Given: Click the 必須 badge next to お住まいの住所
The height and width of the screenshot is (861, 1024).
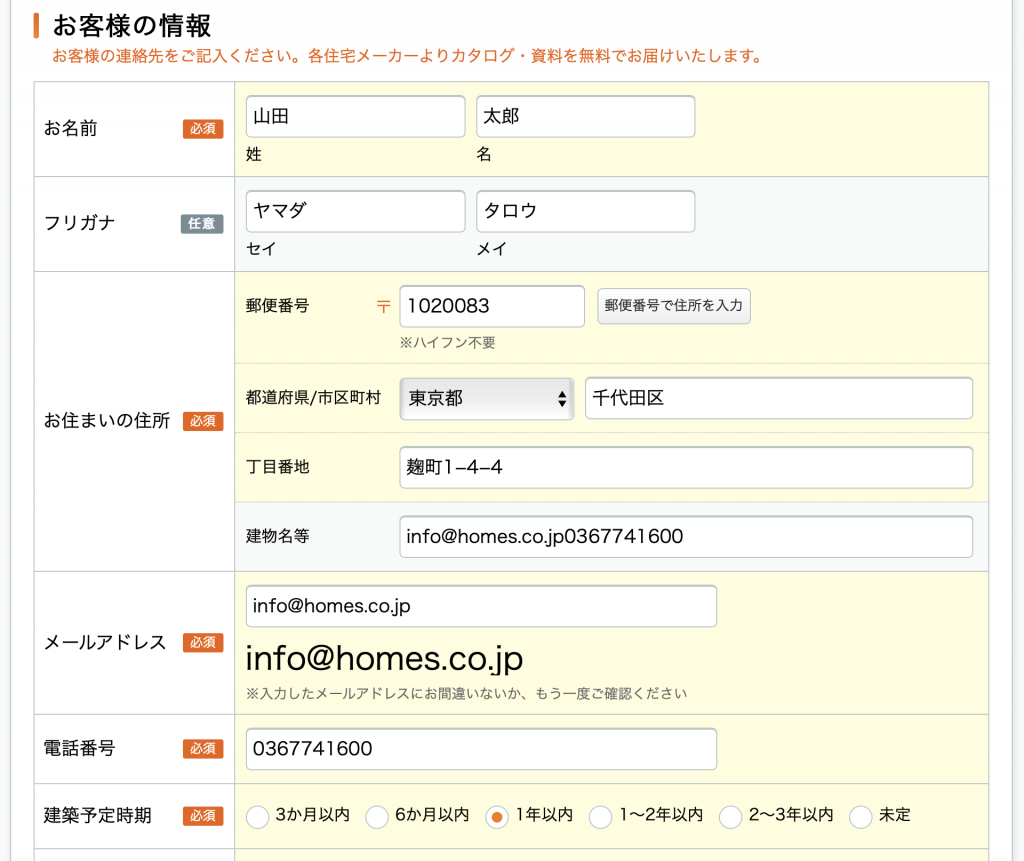Looking at the screenshot, I should (x=203, y=421).
